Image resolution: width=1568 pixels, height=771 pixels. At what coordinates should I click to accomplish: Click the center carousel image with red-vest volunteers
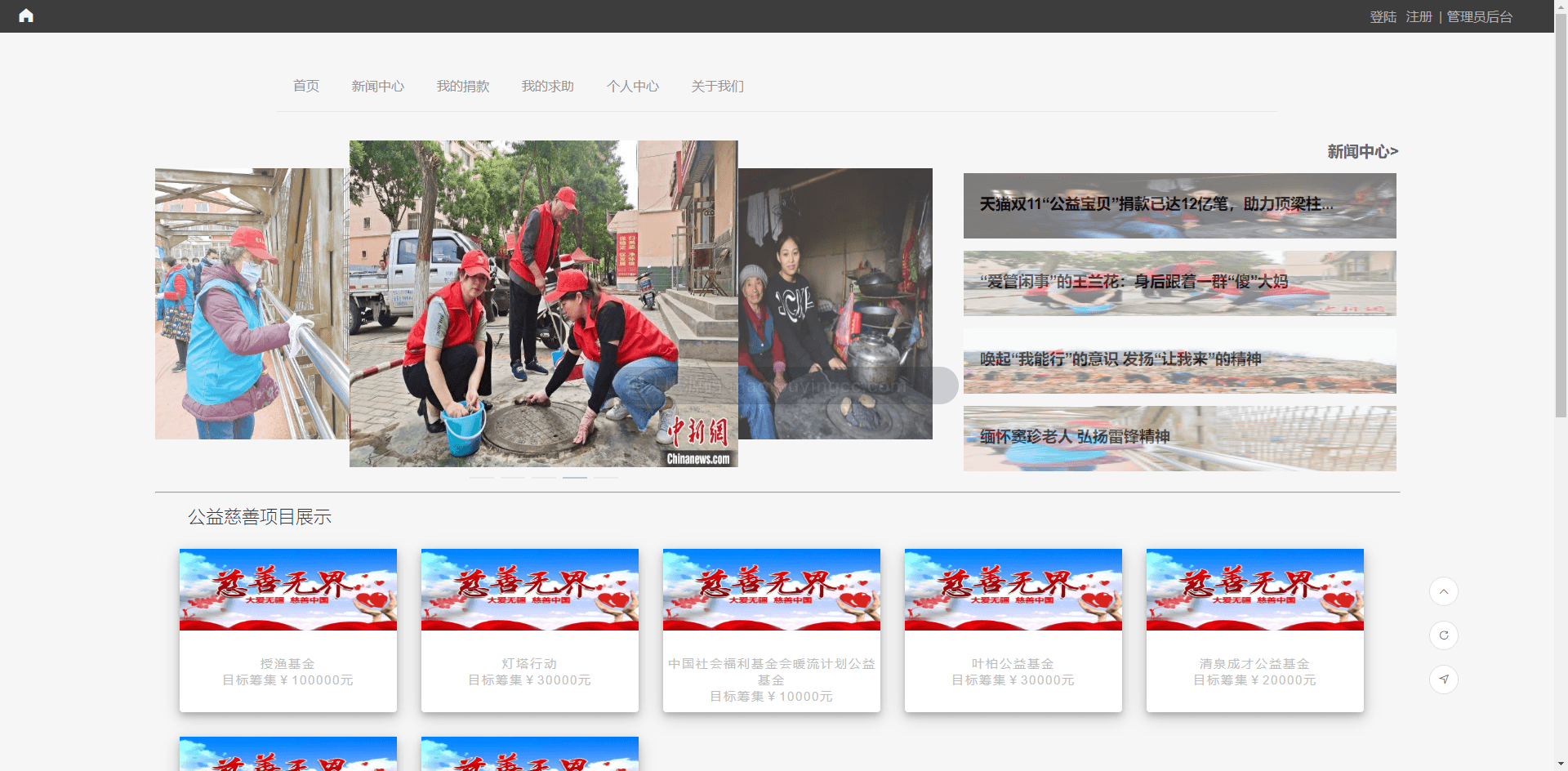click(x=544, y=304)
